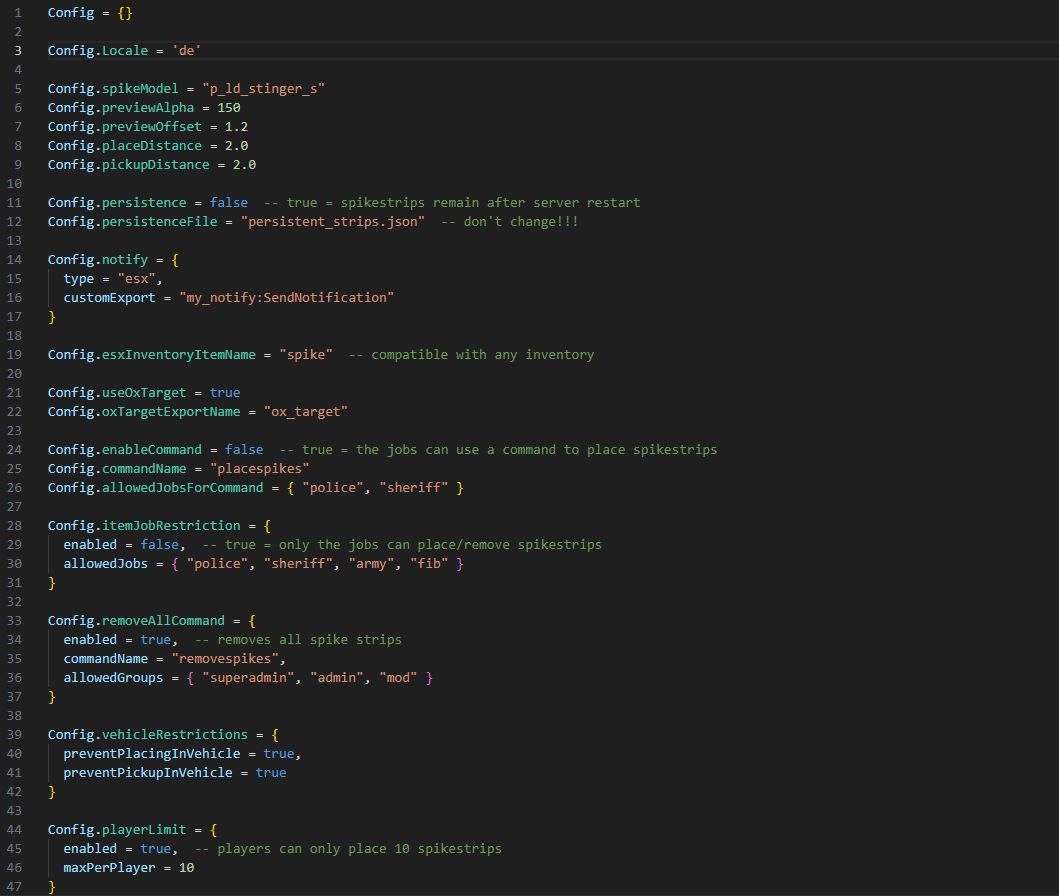The width and height of the screenshot is (1059, 896).
Task: Click the "removespikes" command string
Action: pyautogui.click(x=225, y=659)
